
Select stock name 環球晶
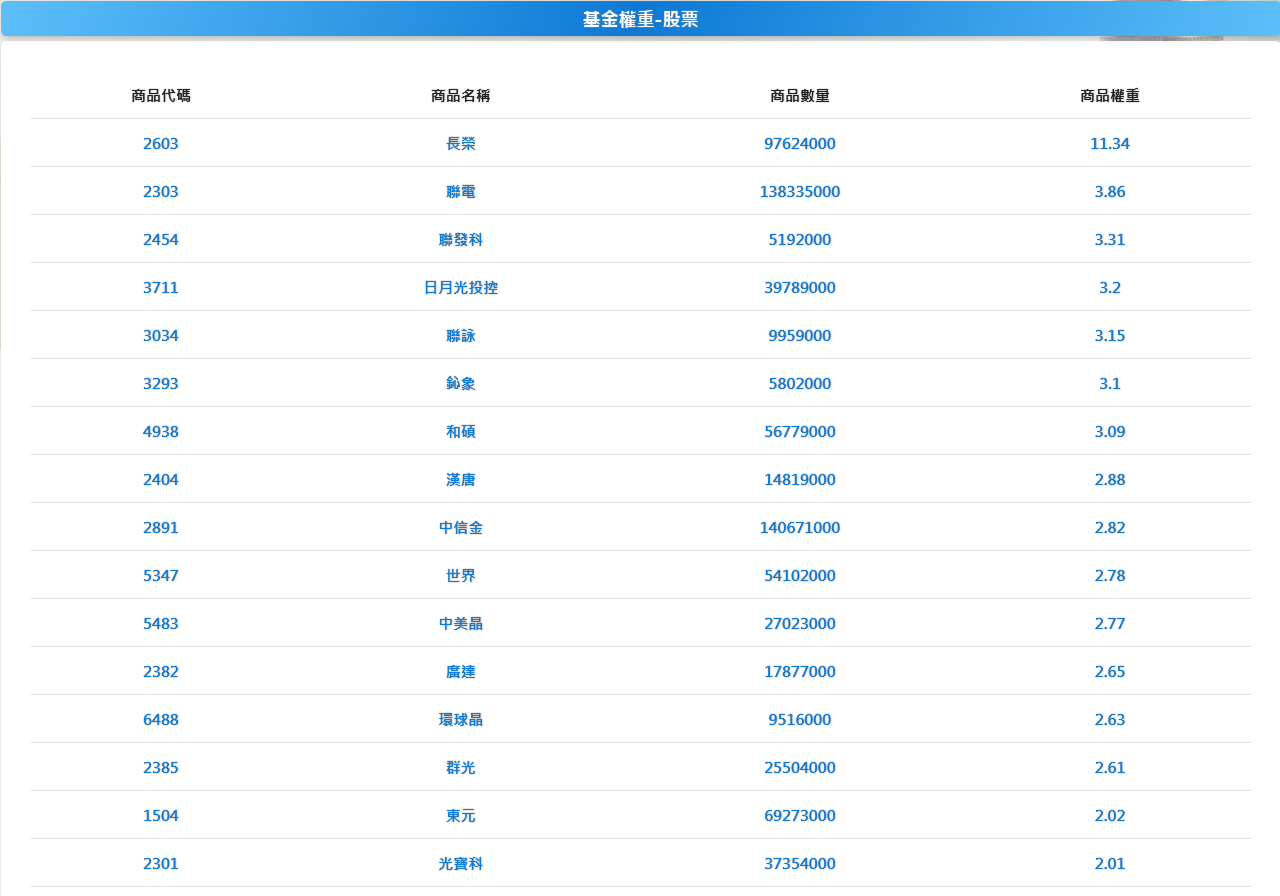click(x=461, y=720)
